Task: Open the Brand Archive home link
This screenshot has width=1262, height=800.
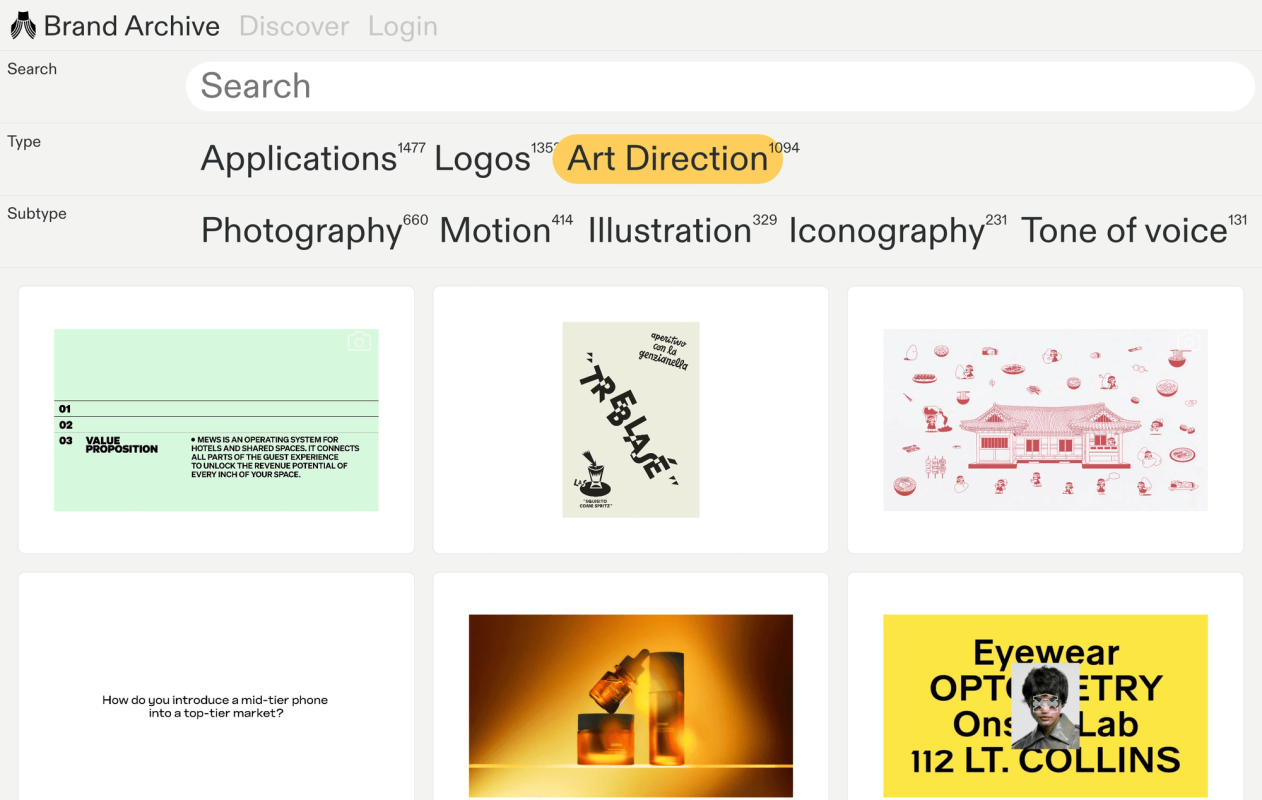Action: point(131,26)
